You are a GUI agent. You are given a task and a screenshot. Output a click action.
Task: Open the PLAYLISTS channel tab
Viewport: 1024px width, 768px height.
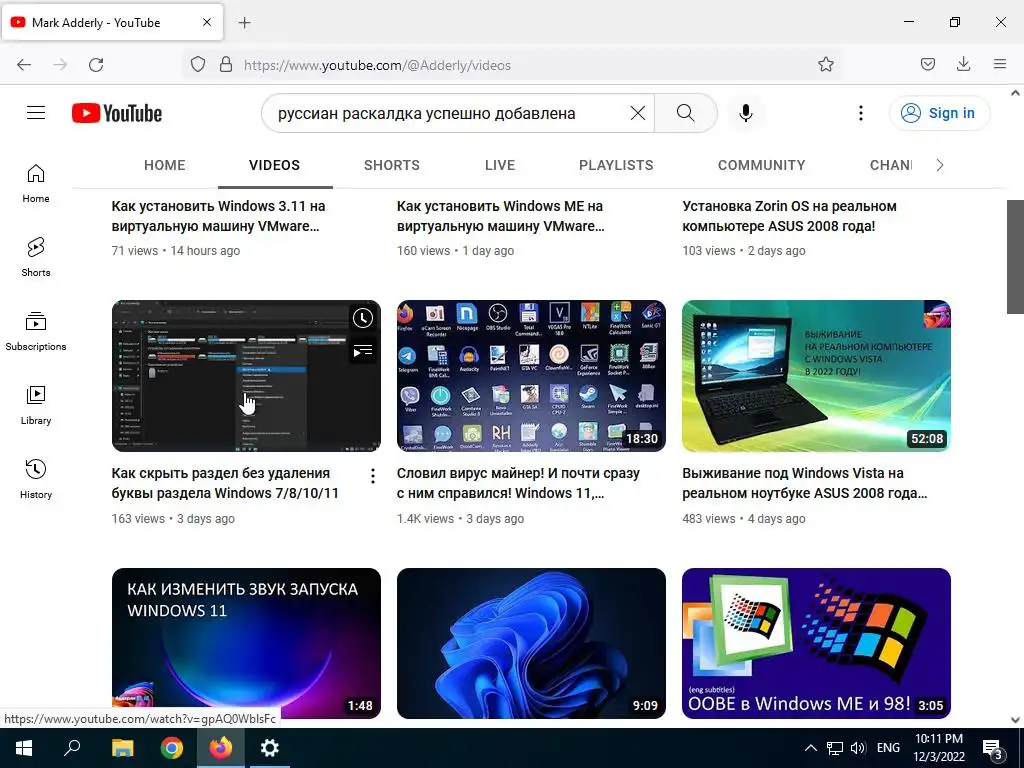[616, 165]
